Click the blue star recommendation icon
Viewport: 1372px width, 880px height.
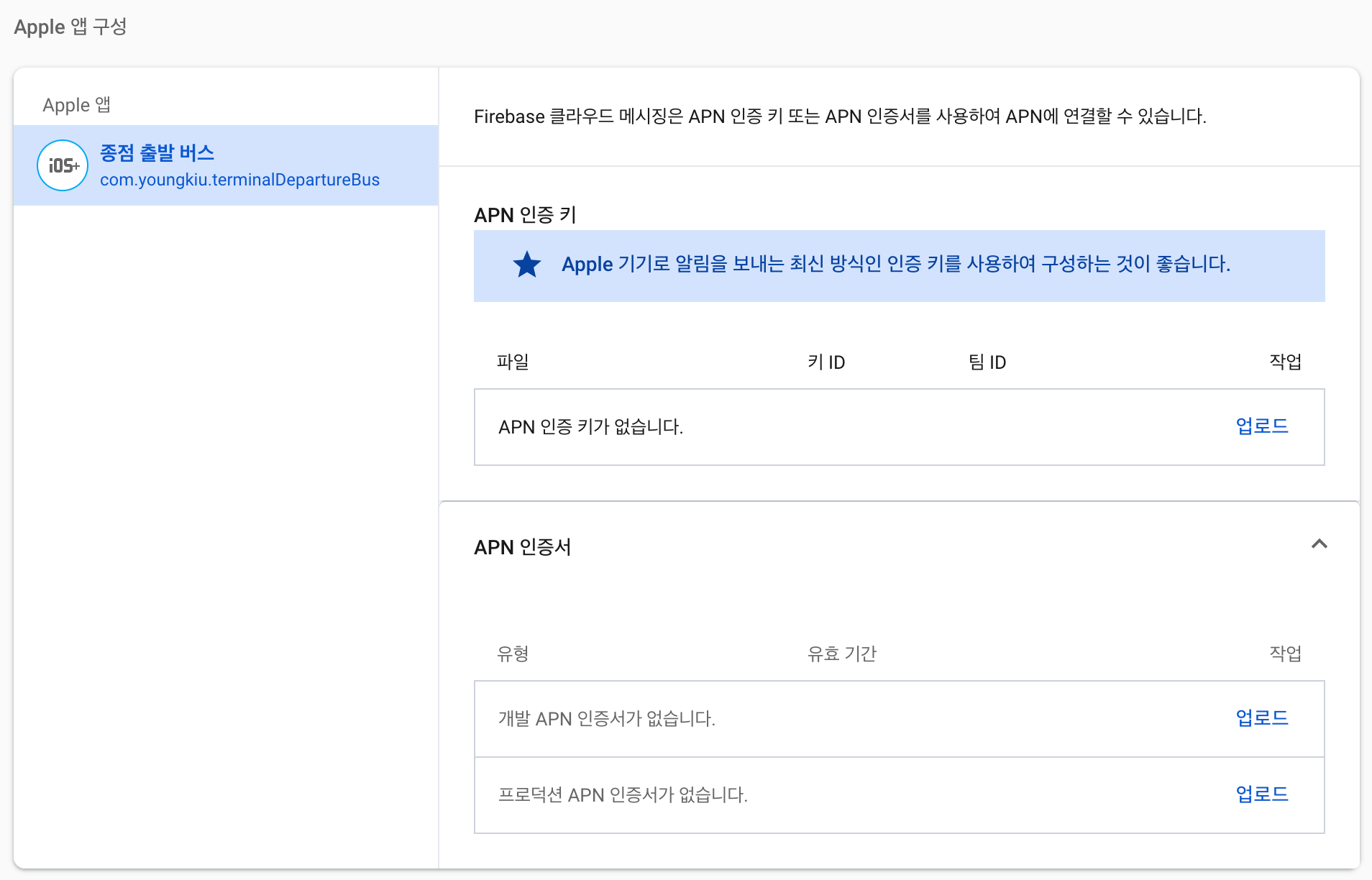(x=527, y=265)
